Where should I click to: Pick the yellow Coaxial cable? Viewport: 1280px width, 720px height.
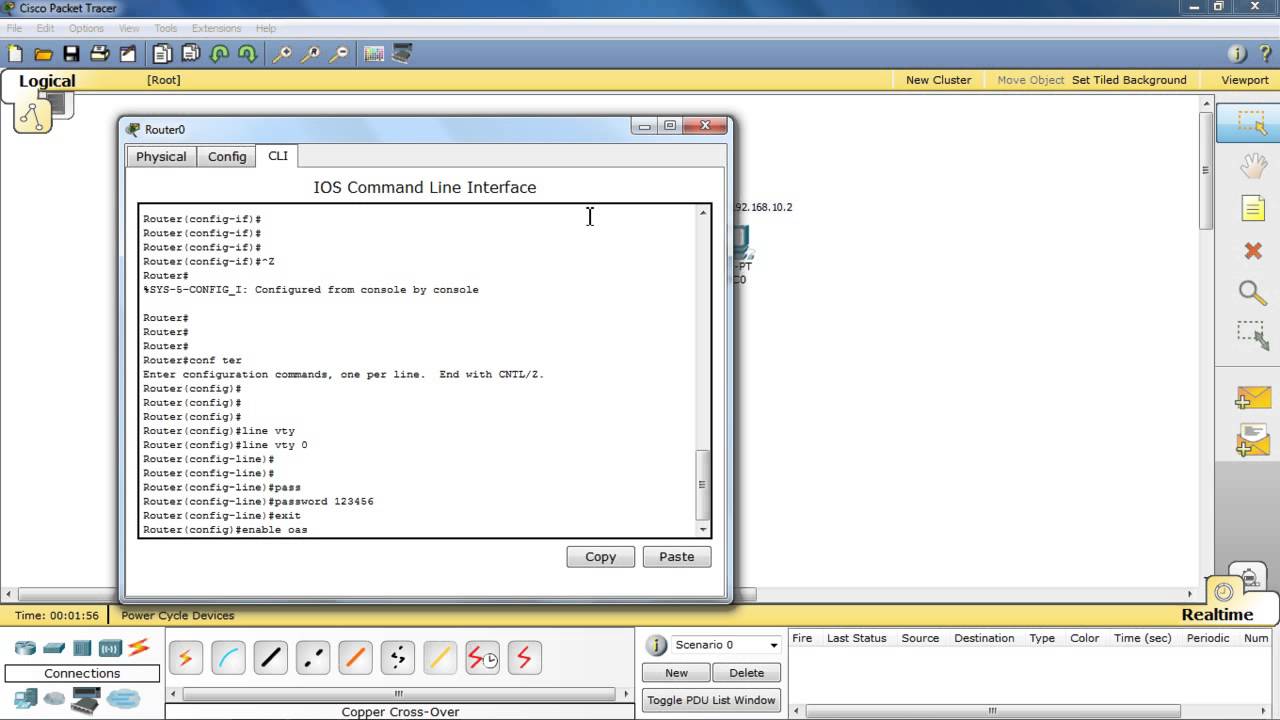(x=440, y=658)
